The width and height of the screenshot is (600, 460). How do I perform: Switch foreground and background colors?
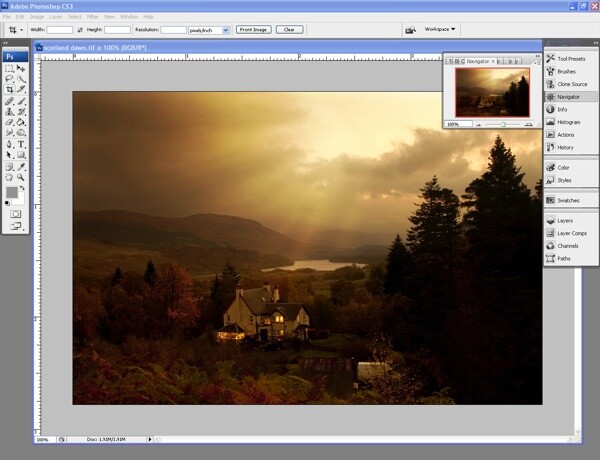[x=22, y=188]
